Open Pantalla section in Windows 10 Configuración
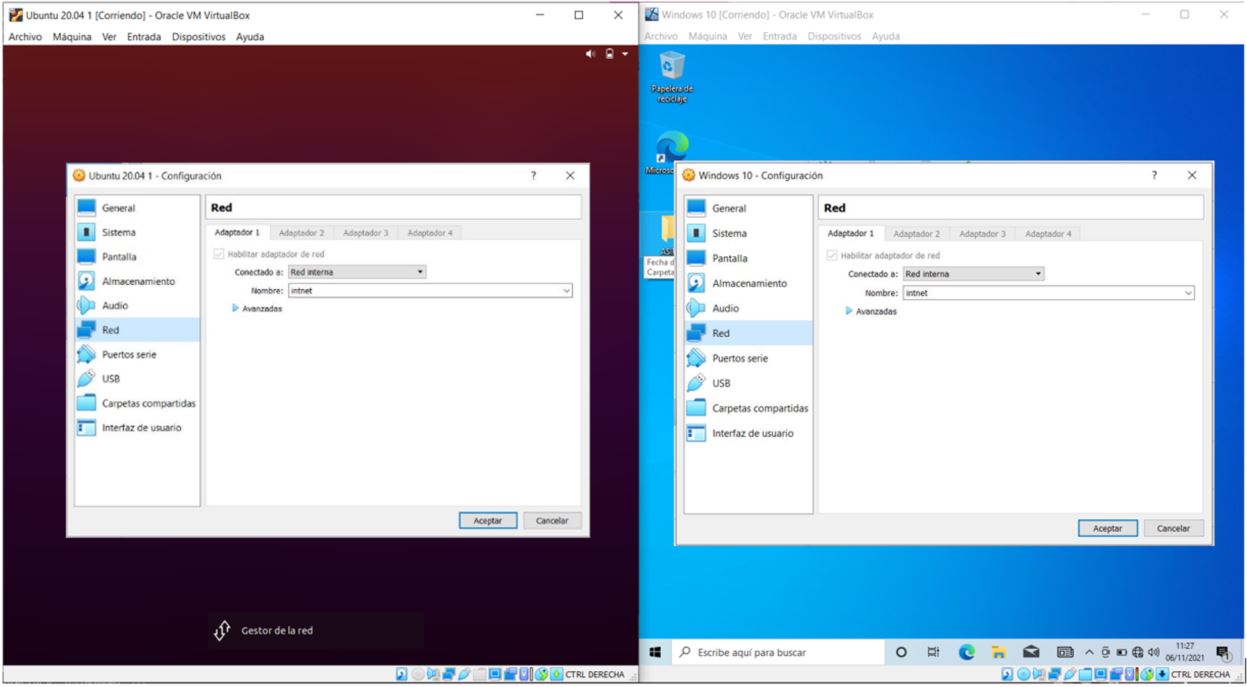 point(748,258)
